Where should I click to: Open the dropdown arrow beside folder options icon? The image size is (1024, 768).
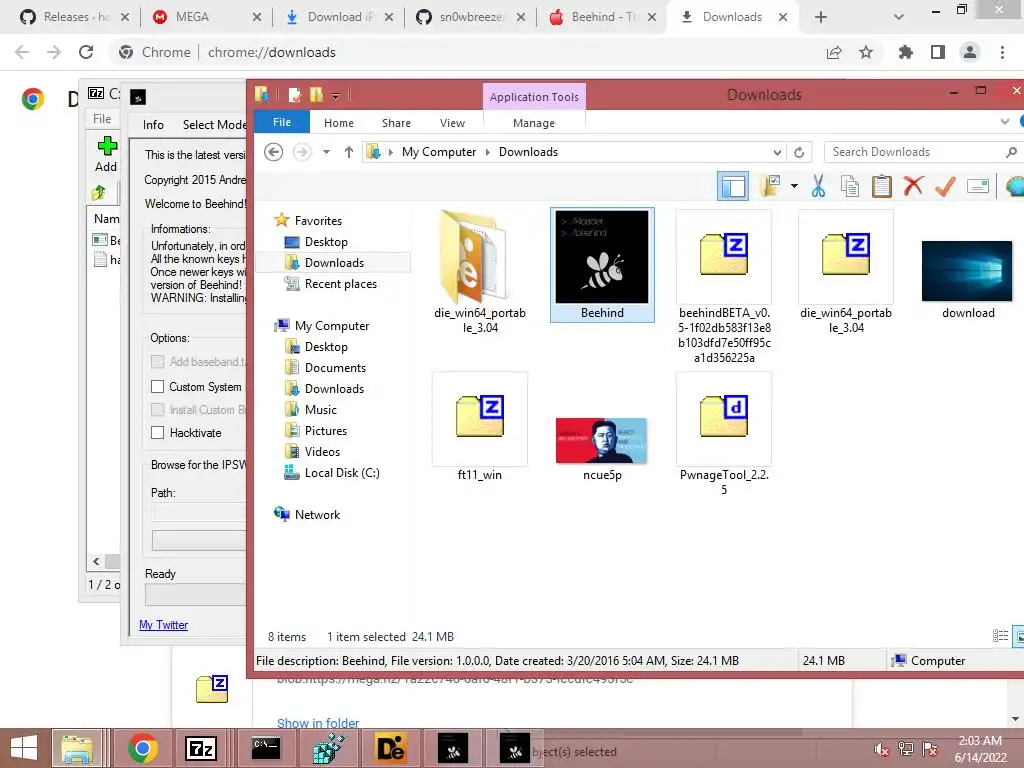[x=794, y=186]
